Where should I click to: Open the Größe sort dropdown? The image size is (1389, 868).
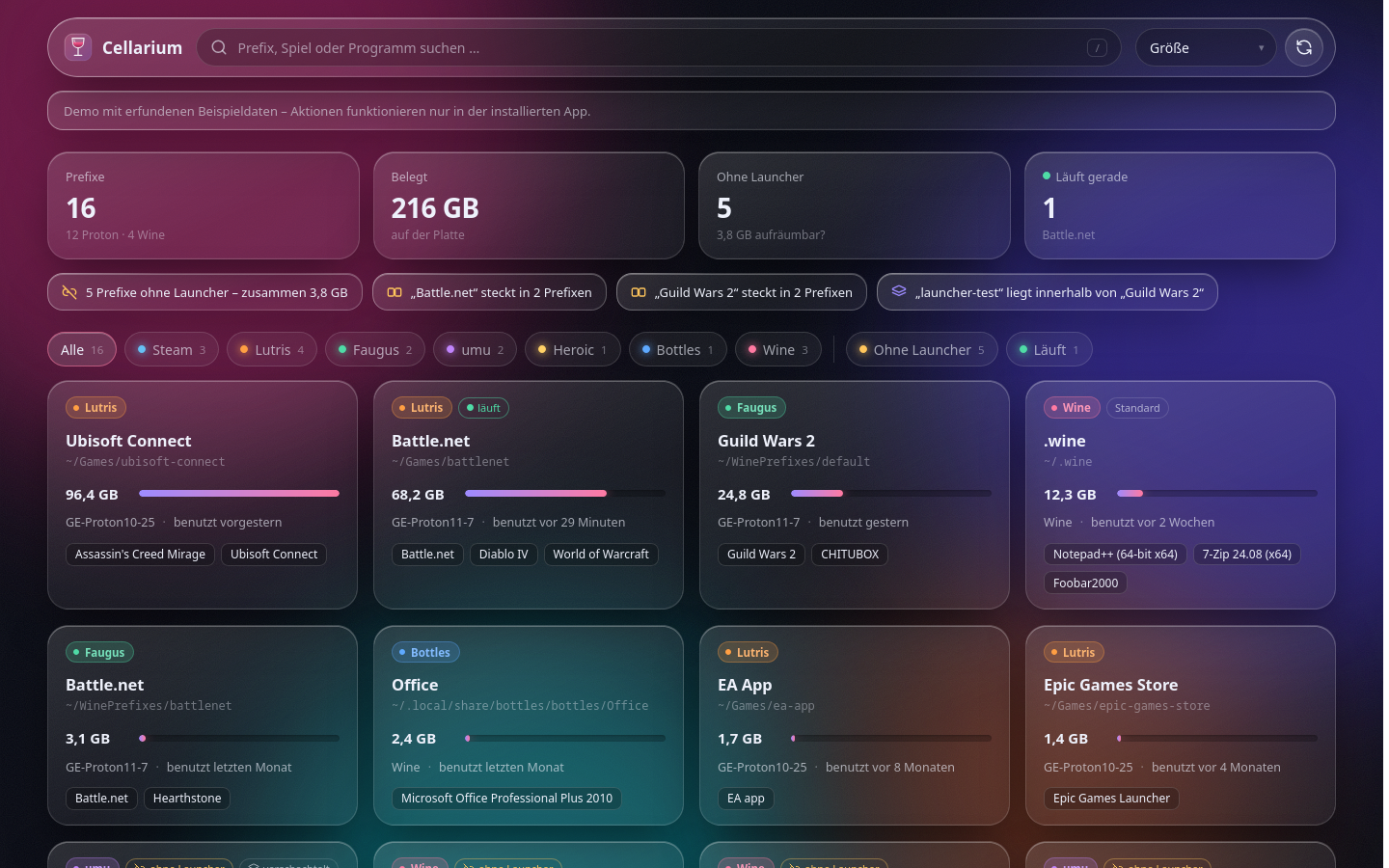pos(1206,47)
